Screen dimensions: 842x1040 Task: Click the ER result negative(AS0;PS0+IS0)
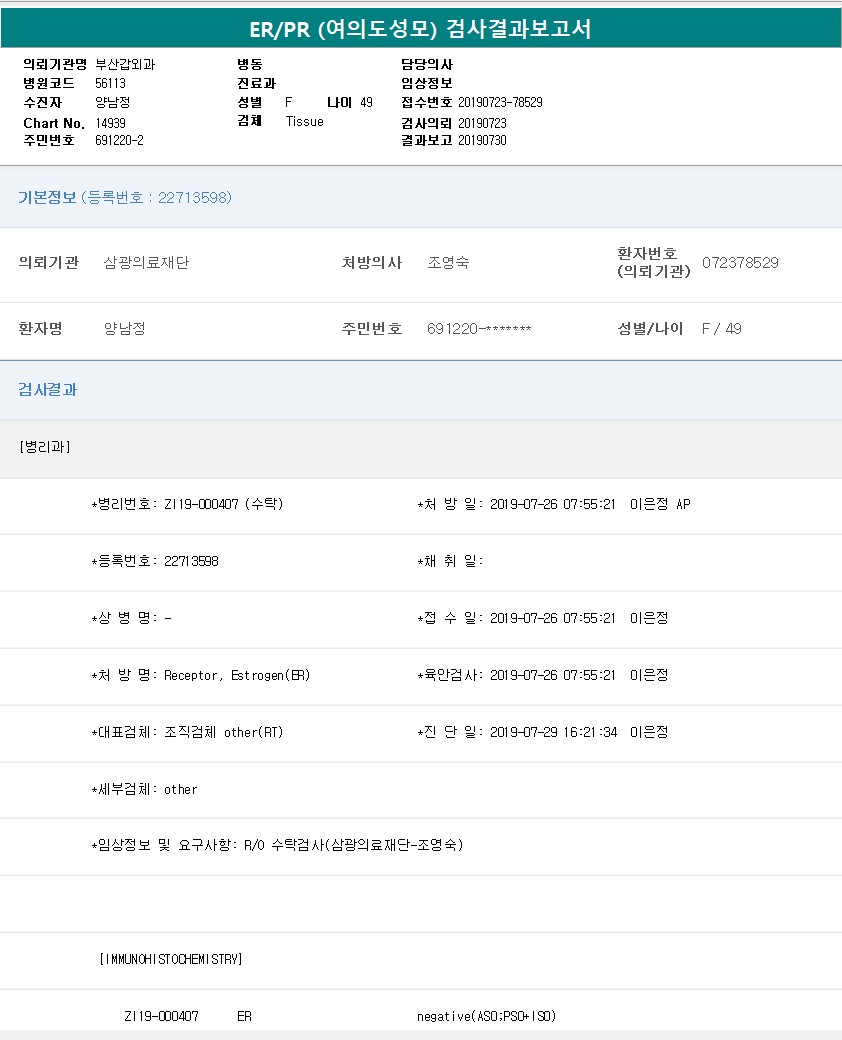[486, 1016]
